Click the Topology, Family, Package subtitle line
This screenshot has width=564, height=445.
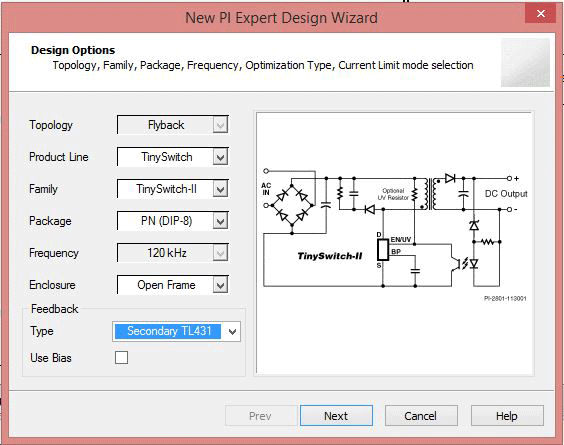coord(263,65)
